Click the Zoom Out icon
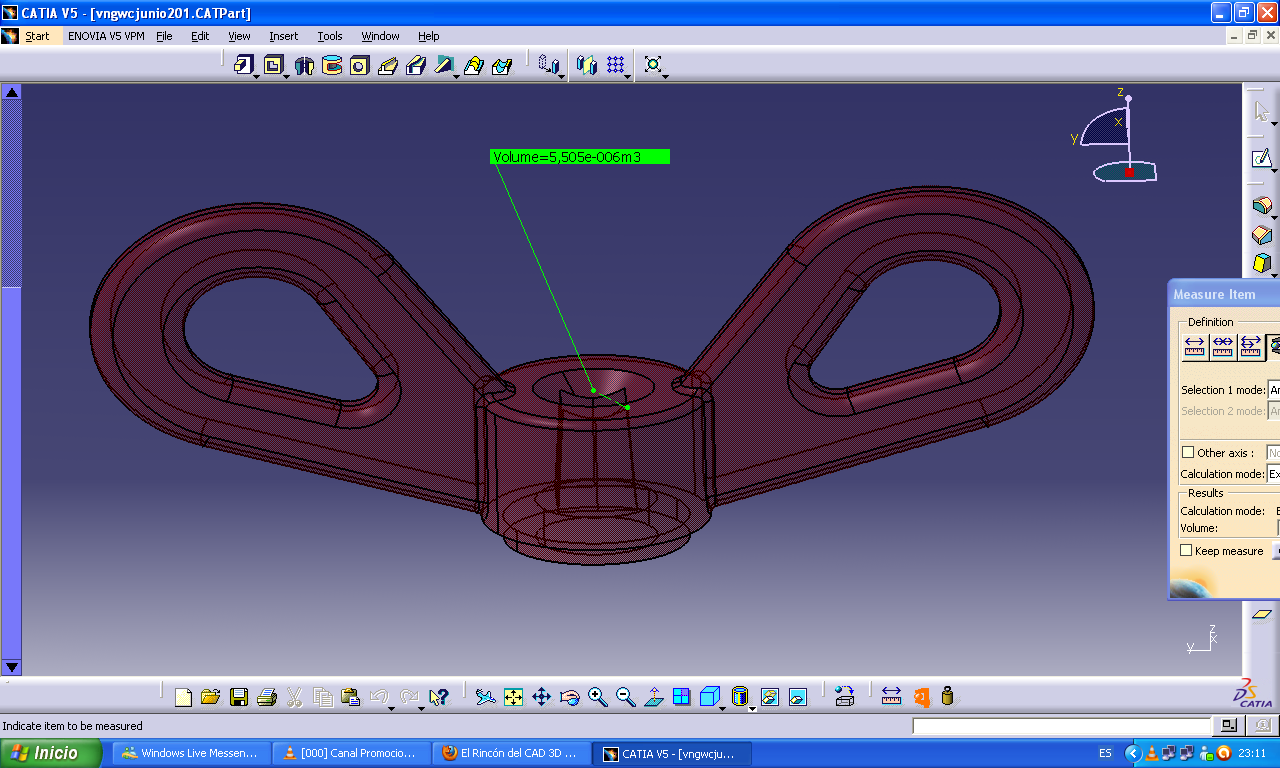The width and height of the screenshot is (1280, 768). (626, 697)
